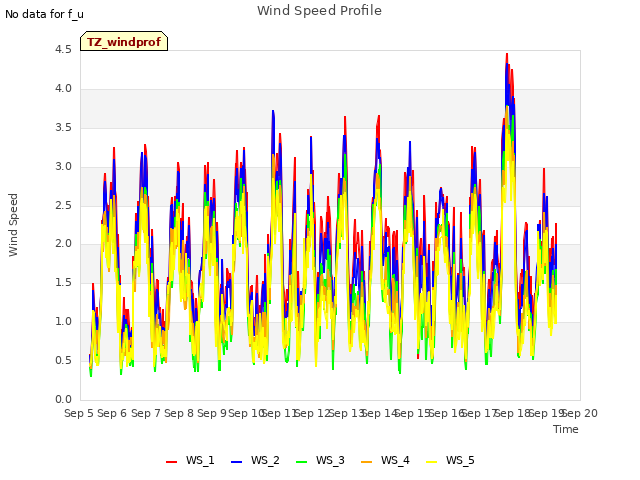Click the 4.0 y-axis tick label
The height and width of the screenshot is (480, 640).
coord(63,89)
